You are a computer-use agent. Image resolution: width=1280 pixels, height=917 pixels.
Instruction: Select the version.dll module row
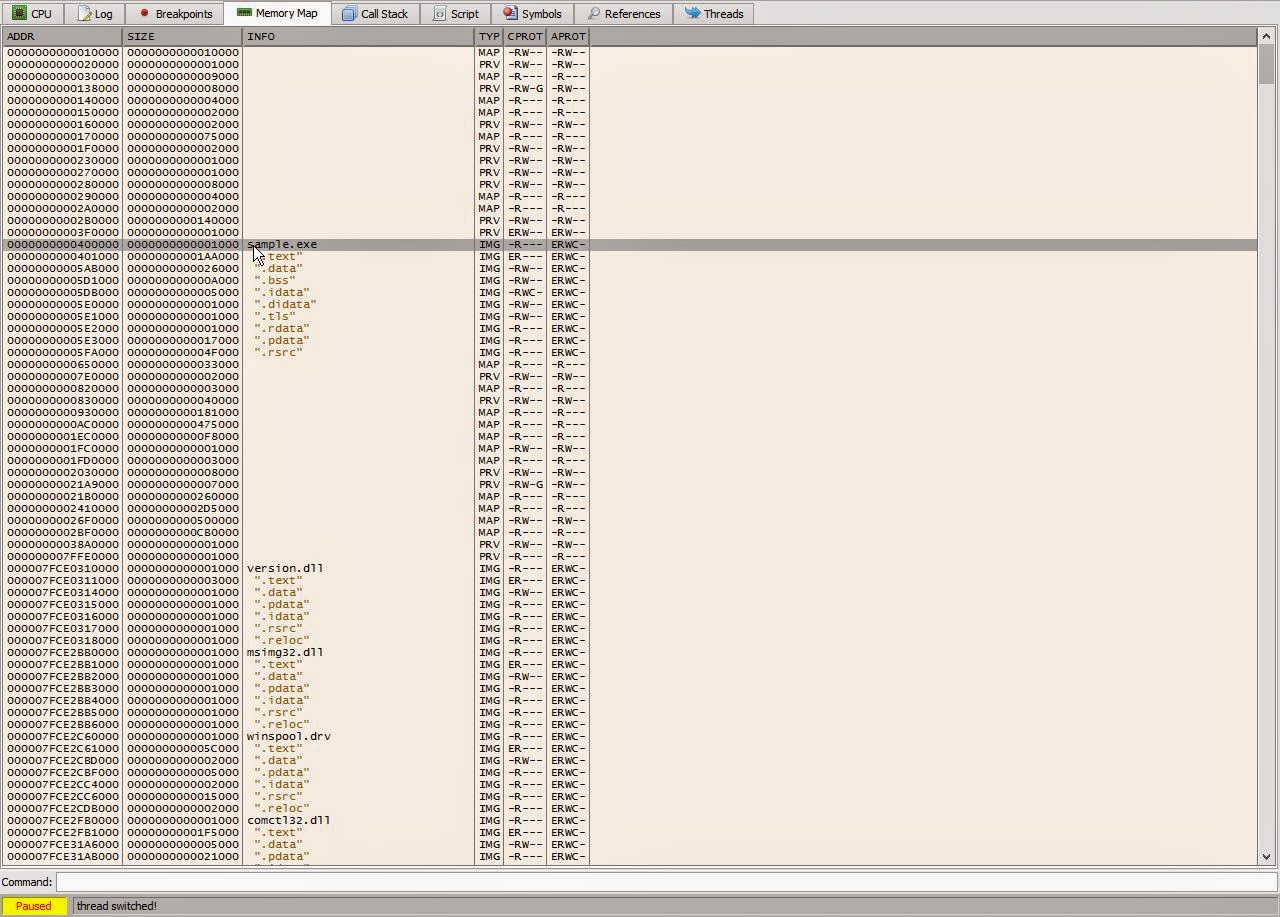[285, 569]
